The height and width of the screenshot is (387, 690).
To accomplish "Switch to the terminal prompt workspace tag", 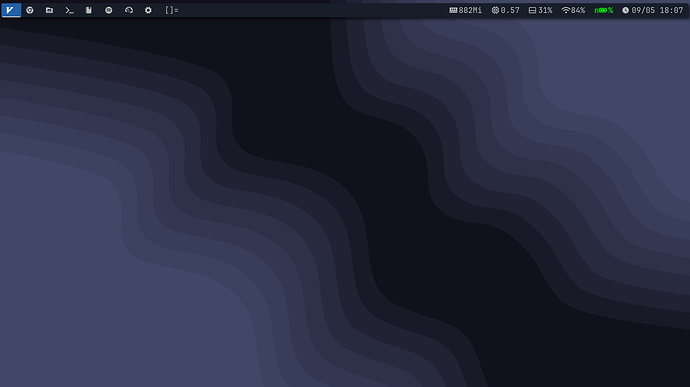I will (69, 10).
